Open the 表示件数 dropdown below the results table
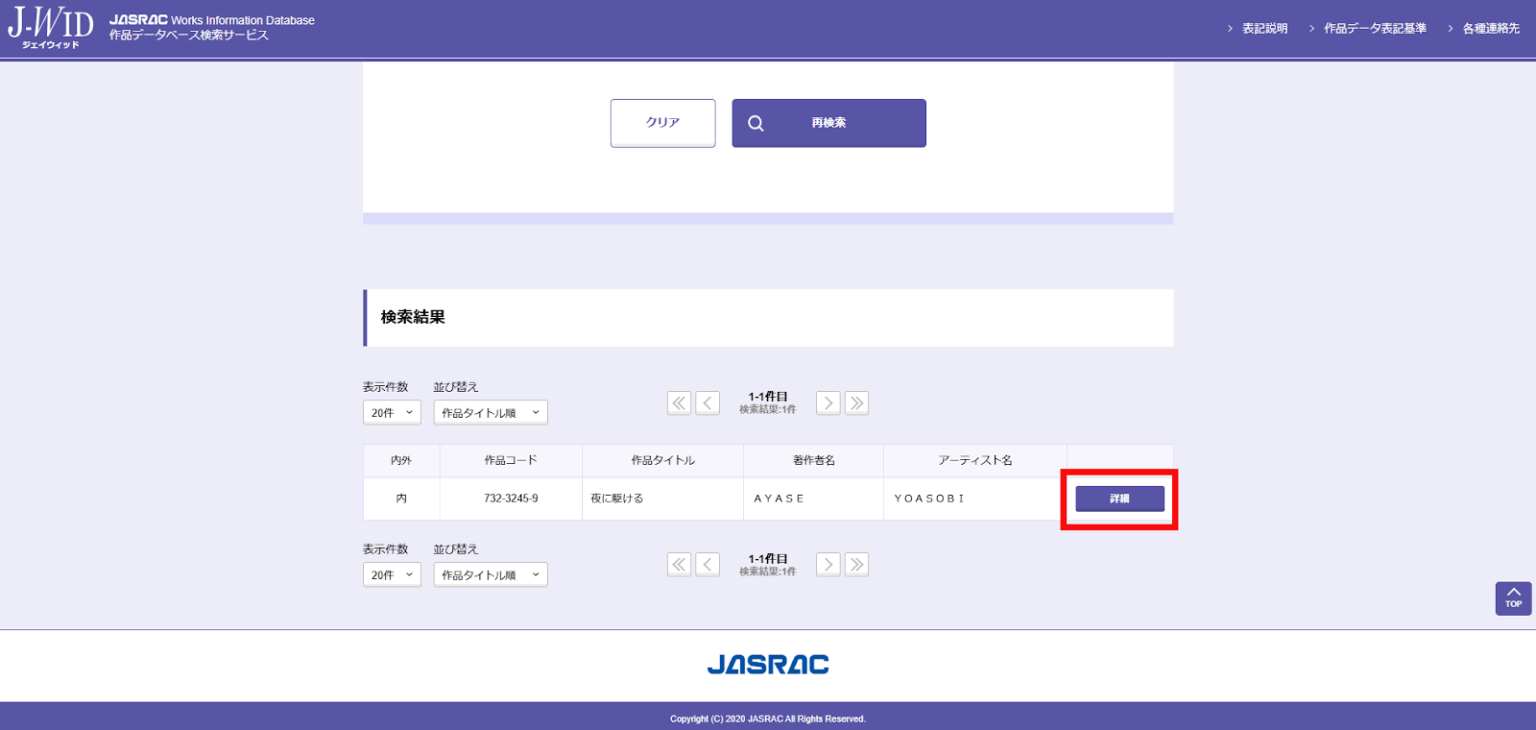 391,573
